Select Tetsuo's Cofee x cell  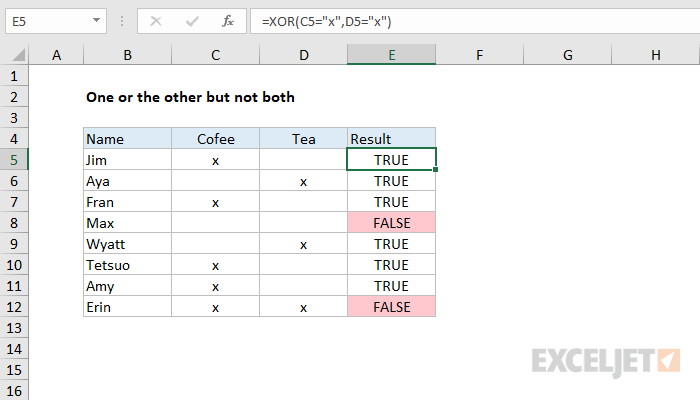pyautogui.click(x=216, y=265)
